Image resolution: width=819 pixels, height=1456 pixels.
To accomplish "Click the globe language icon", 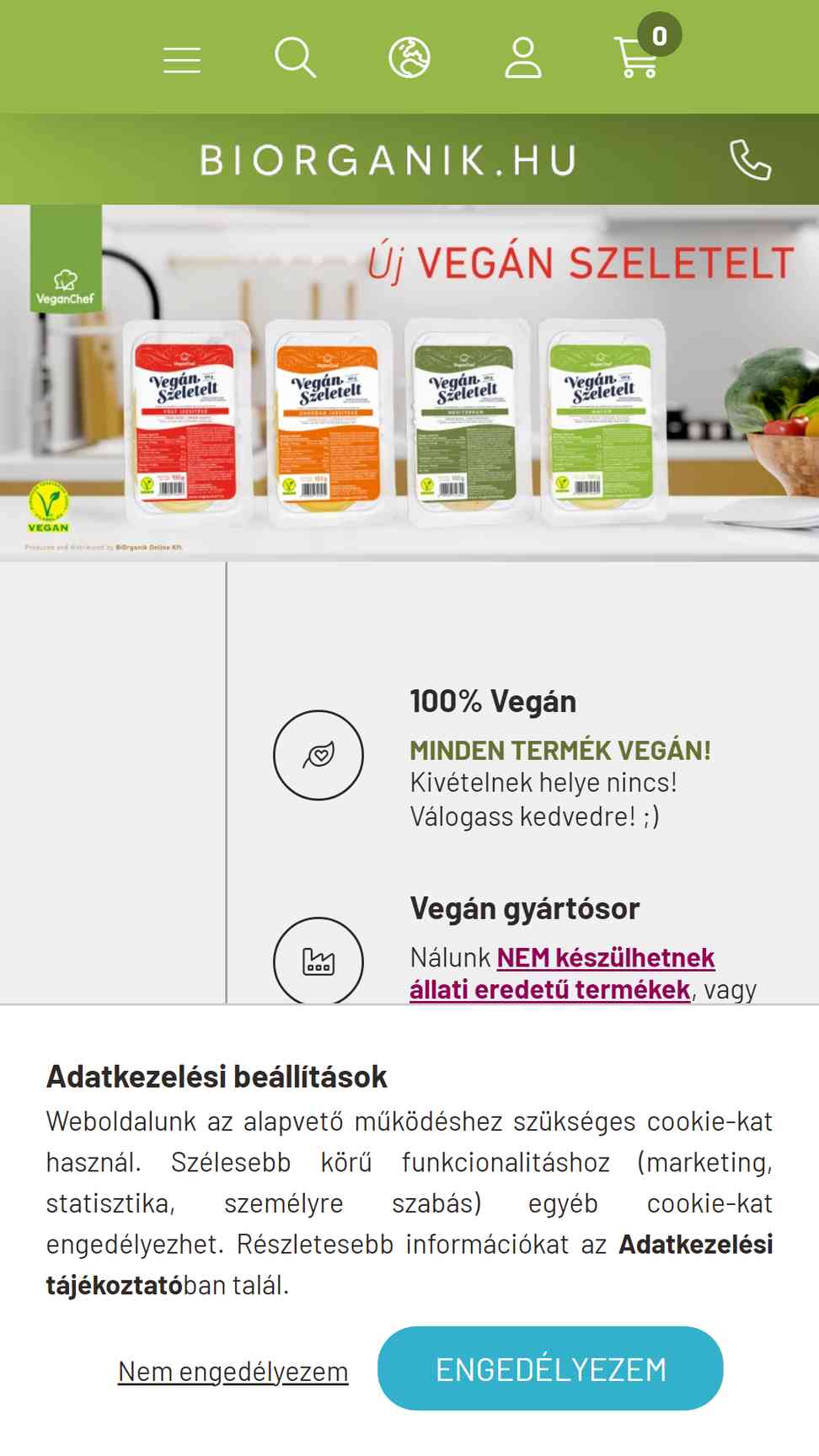I will [409, 58].
